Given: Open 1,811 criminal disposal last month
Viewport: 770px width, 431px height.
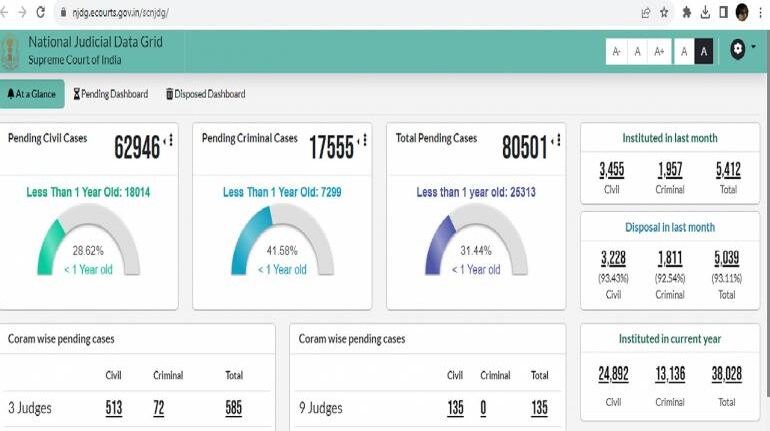Looking at the screenshot, I should [x=670, y=258].
